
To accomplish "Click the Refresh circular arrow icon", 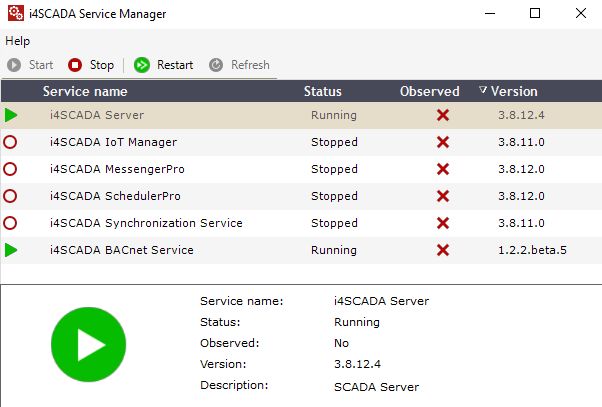I will click(x=216, y=65).
